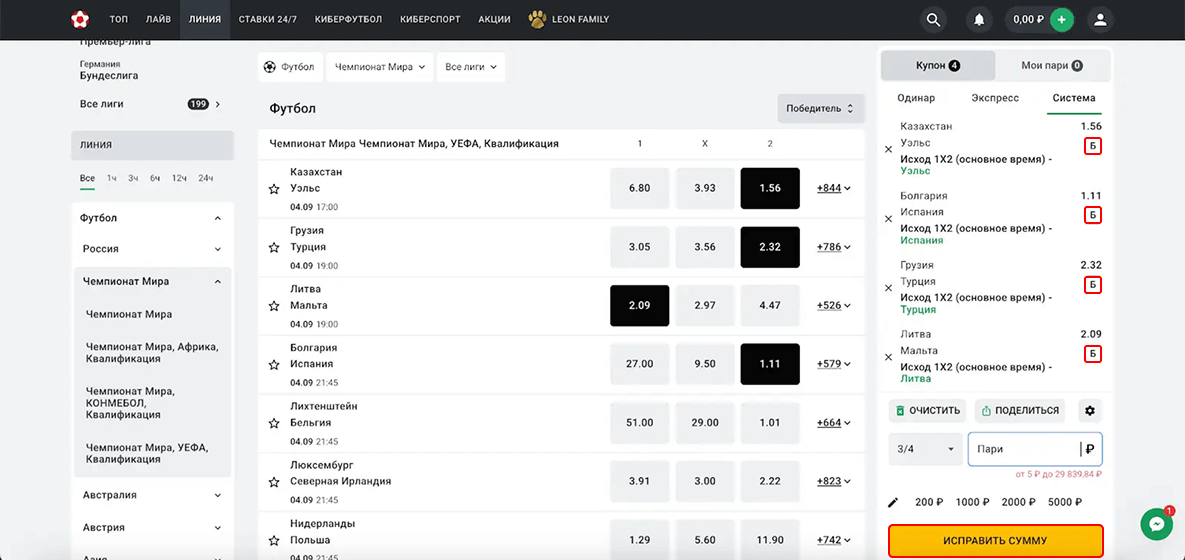Click the green plus deposit button
The height and width of the screenshot is (560, 1185).
(1061, 20)
